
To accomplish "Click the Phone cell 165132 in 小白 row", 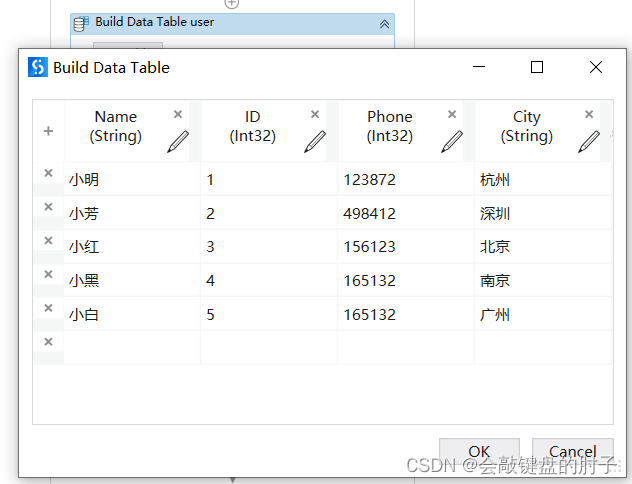I will click(406, 314).
